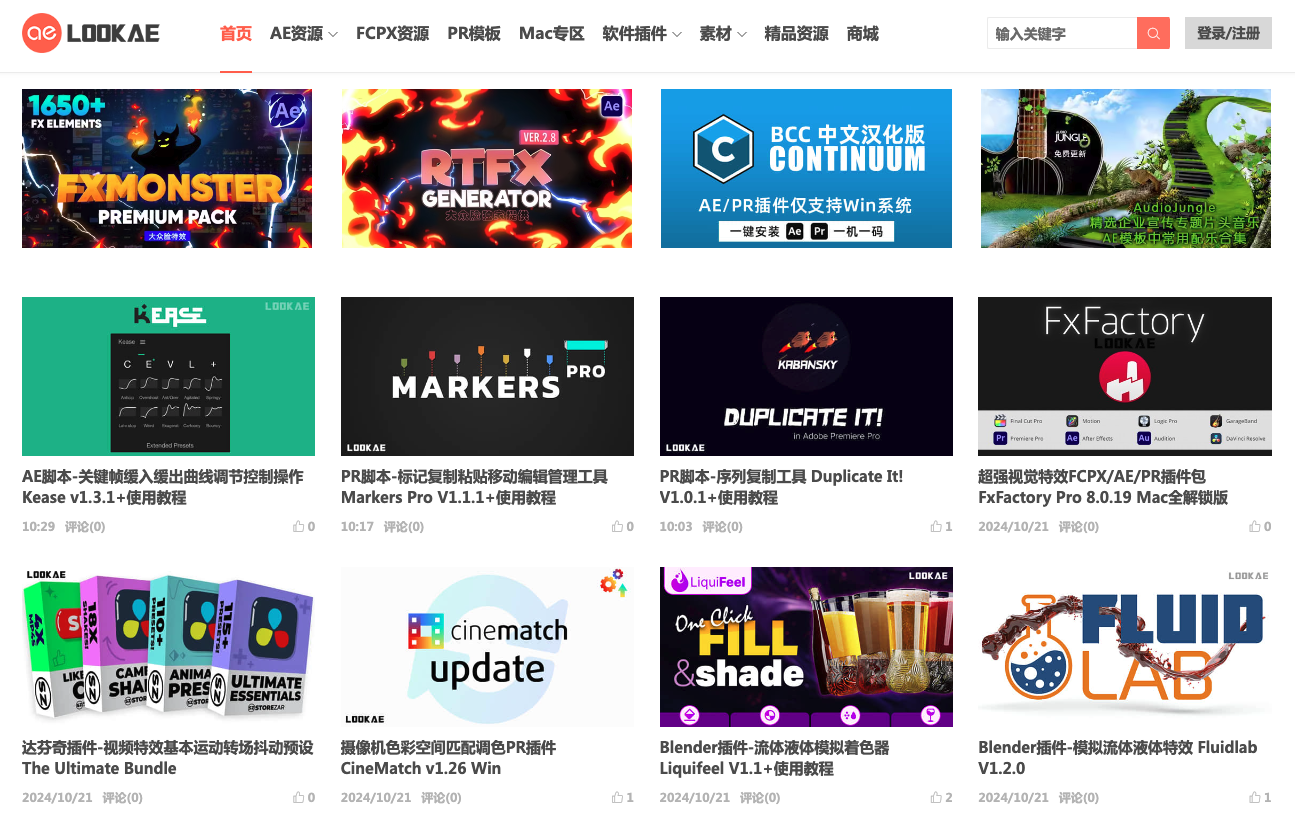
Task: Like the Liquifeel V1.1 post thumbs-up icon
Action: 936,798
